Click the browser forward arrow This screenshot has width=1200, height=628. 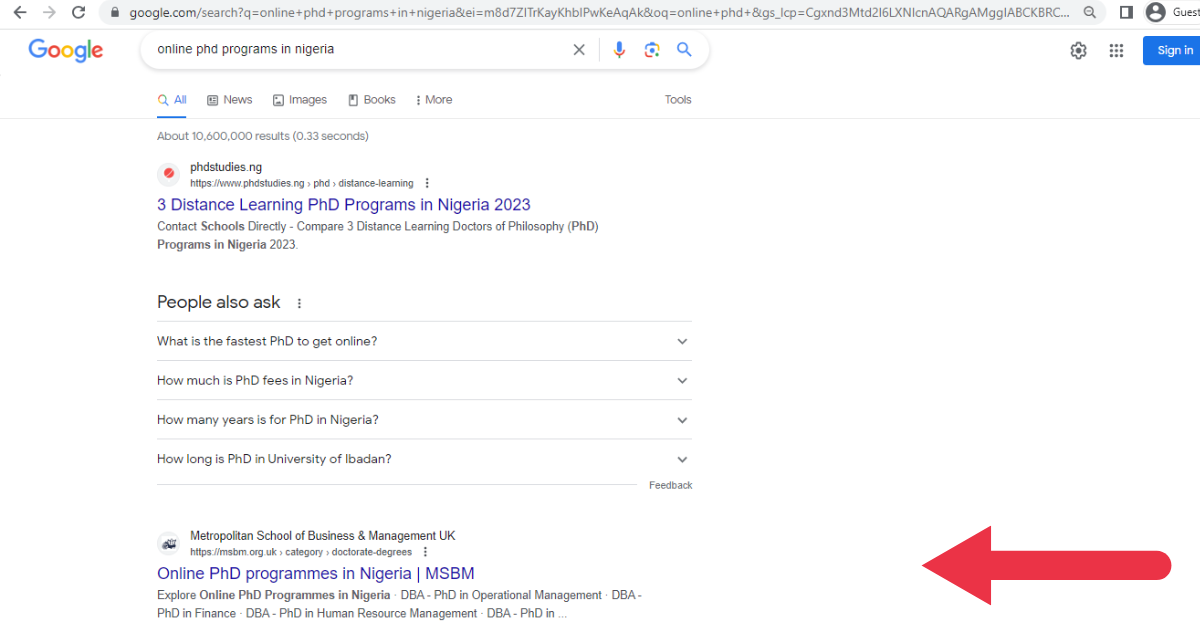49,13
